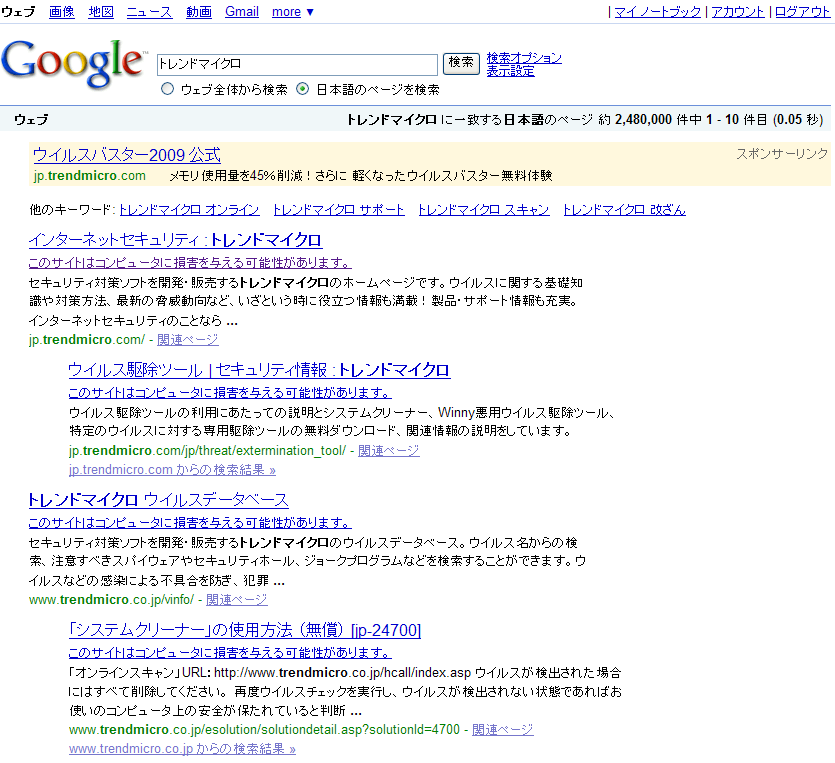Image resolution: width=835 pixels, height=763 pixels.
Task: Open アカウント link
Action: click(738, 12)
